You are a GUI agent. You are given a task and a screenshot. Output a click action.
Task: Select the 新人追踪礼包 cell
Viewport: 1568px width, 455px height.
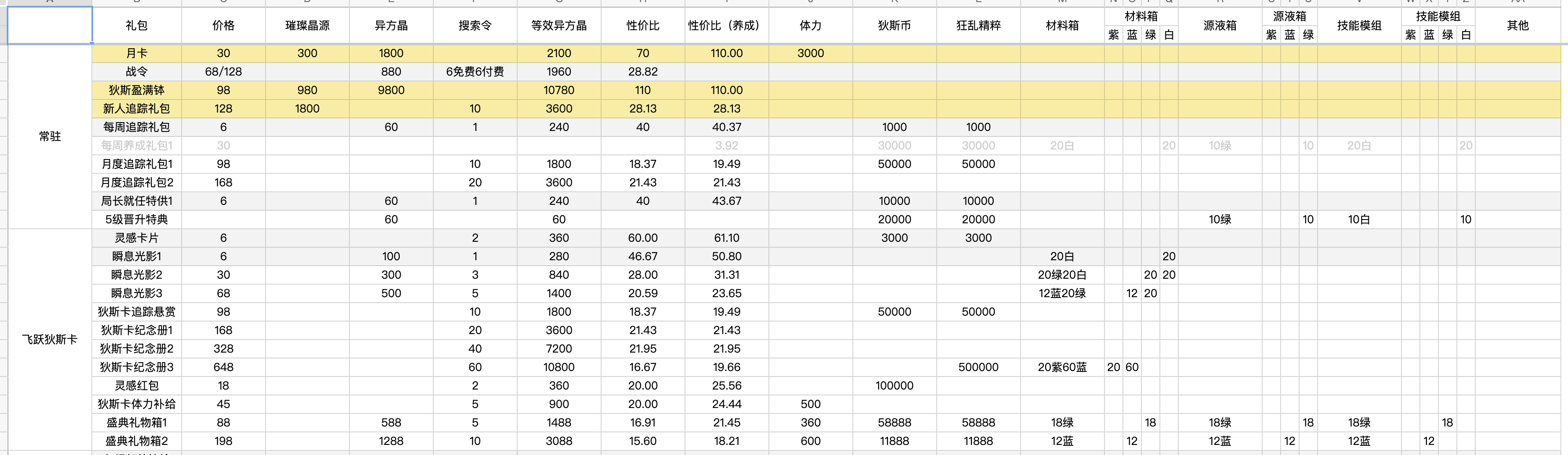pos(136,108)
